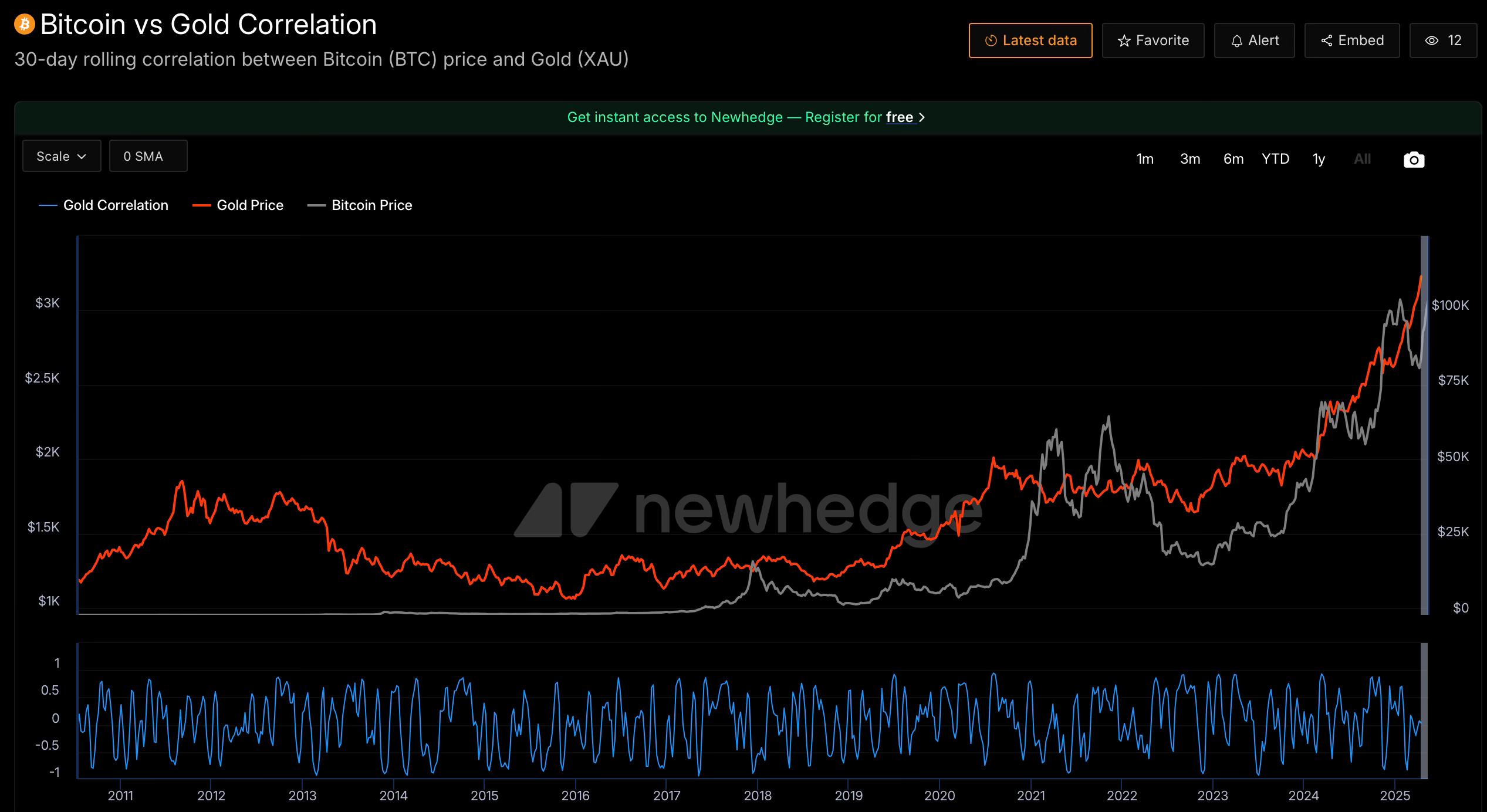This screenshot has height=812, width=1487.
Task: Select the All time range
Action: (x=1362, y=159)
